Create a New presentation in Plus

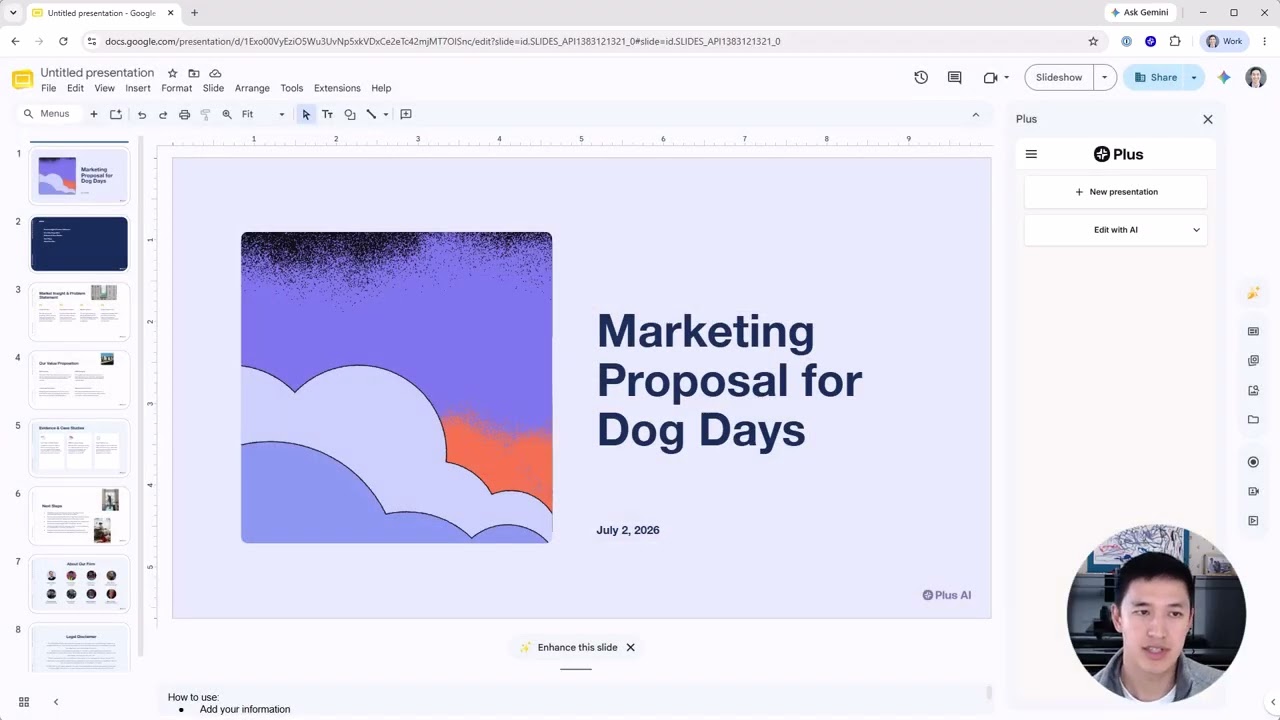tap(1116, 192)
